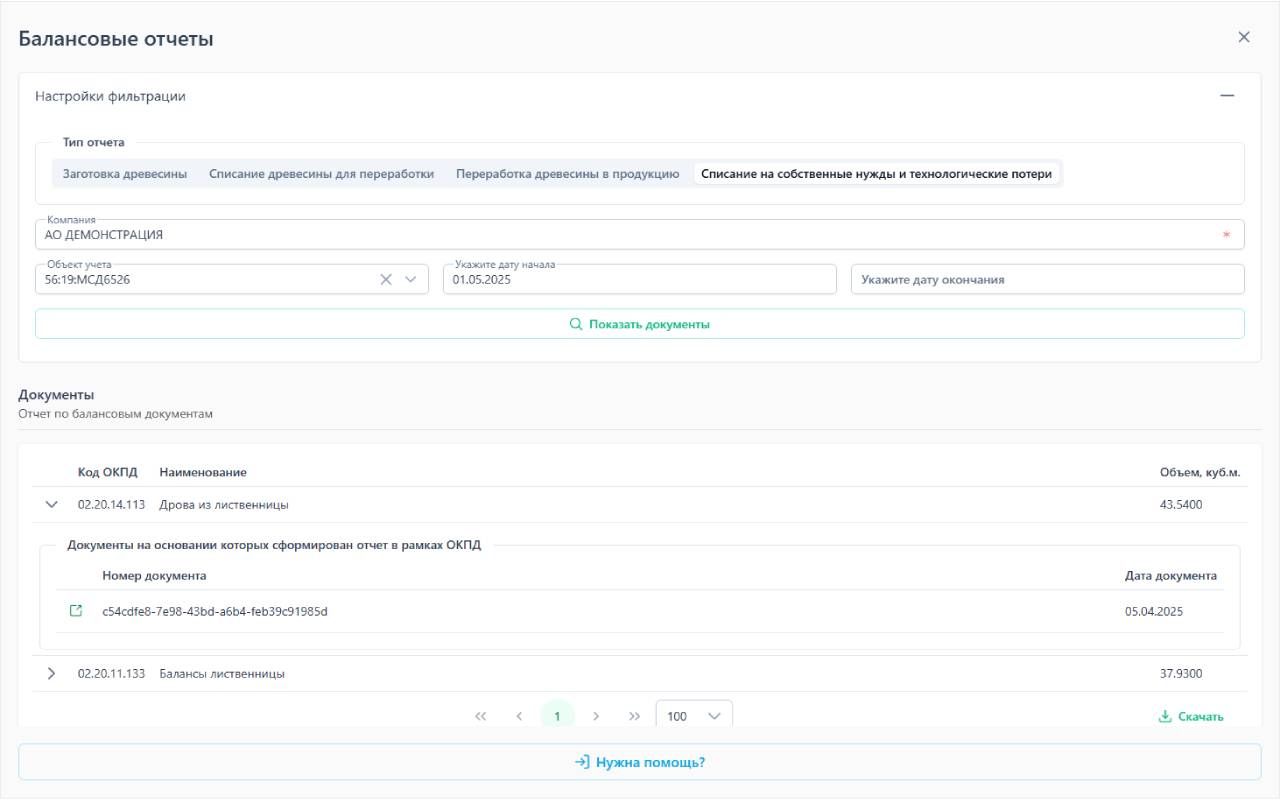Go to the next results page
1280x800 pixels.
click(x=596, y=716)
